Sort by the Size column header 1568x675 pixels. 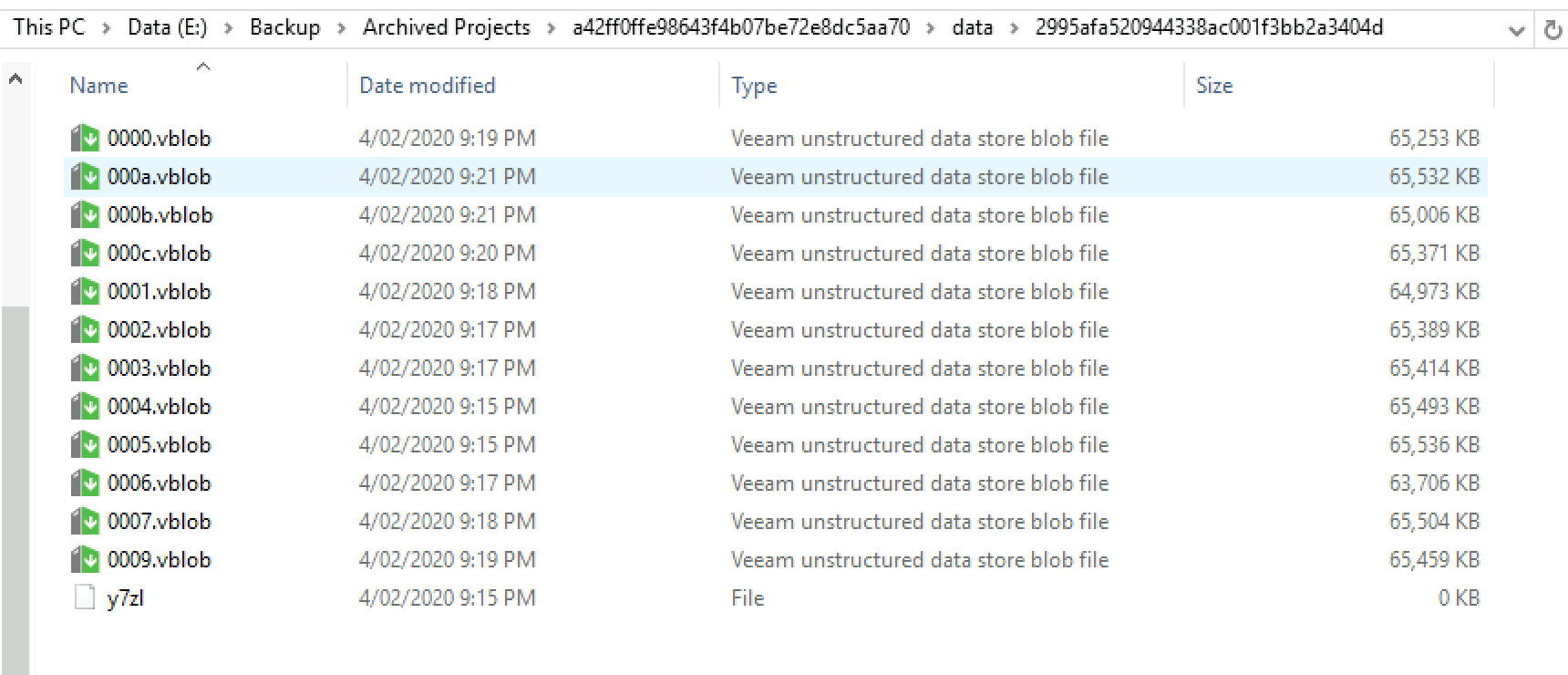click(x=1214, y=86)
